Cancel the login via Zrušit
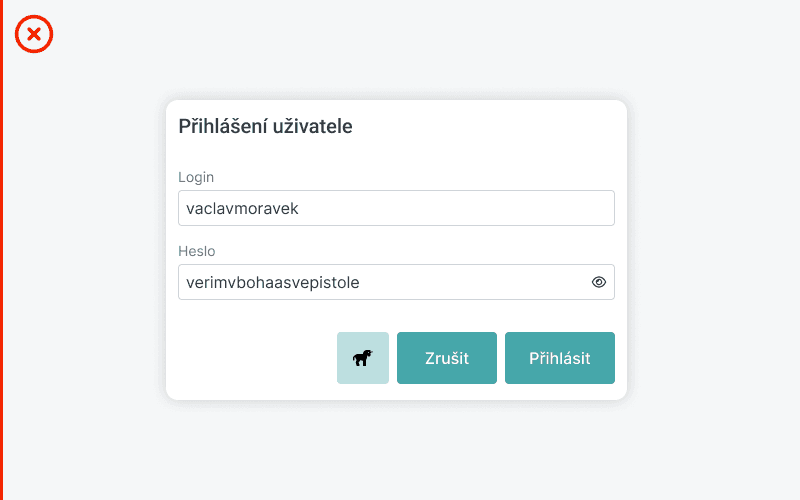Viewport: 800px width, 500px height. click(446, 358)
